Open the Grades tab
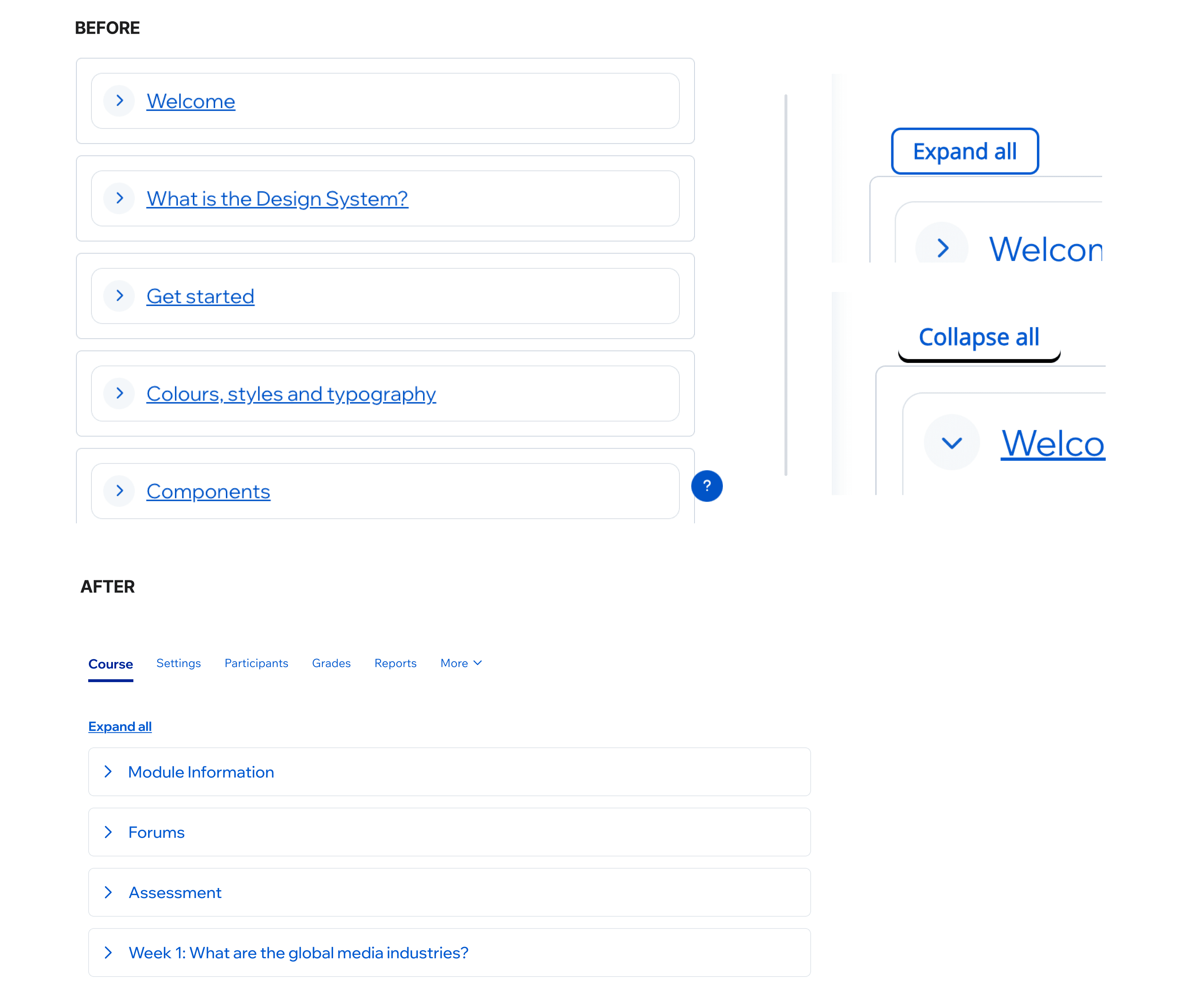This screenshot has height=997, width=1204. point(331,663)
